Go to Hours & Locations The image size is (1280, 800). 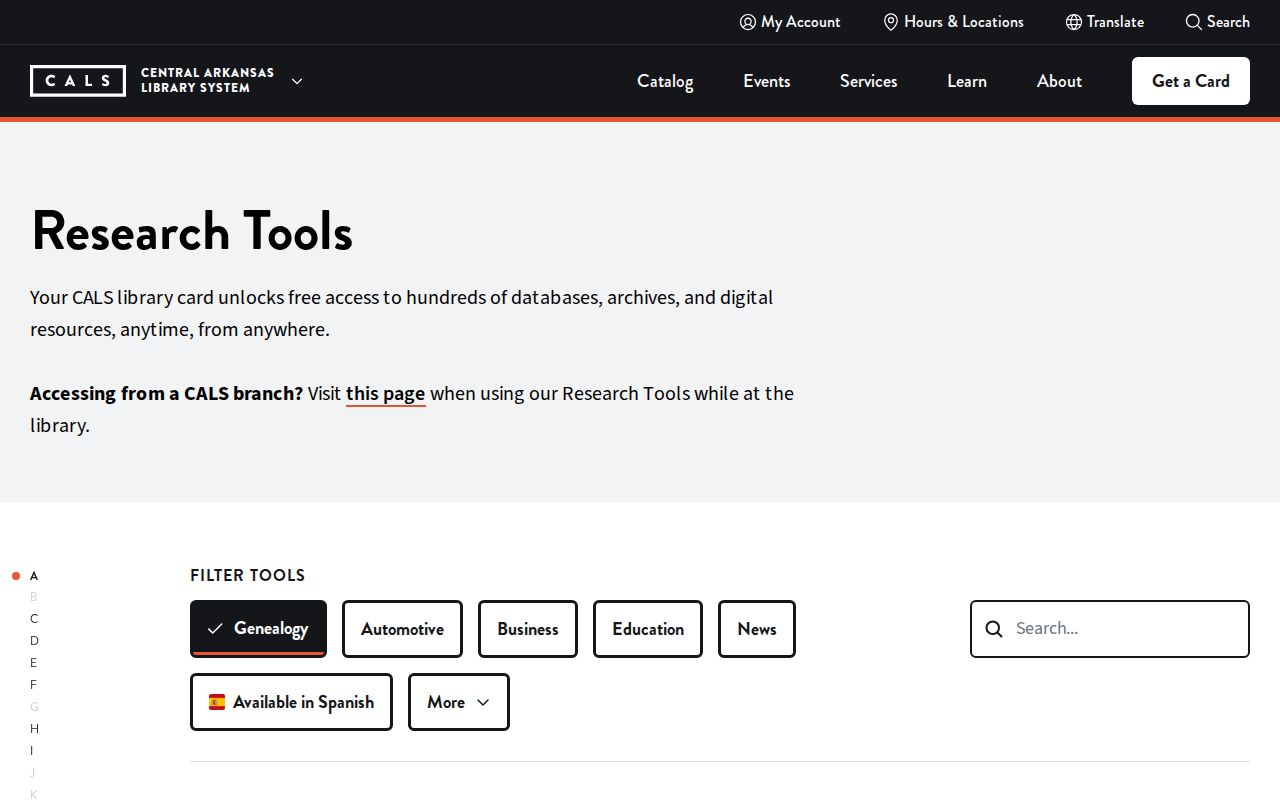coord(954,22)
